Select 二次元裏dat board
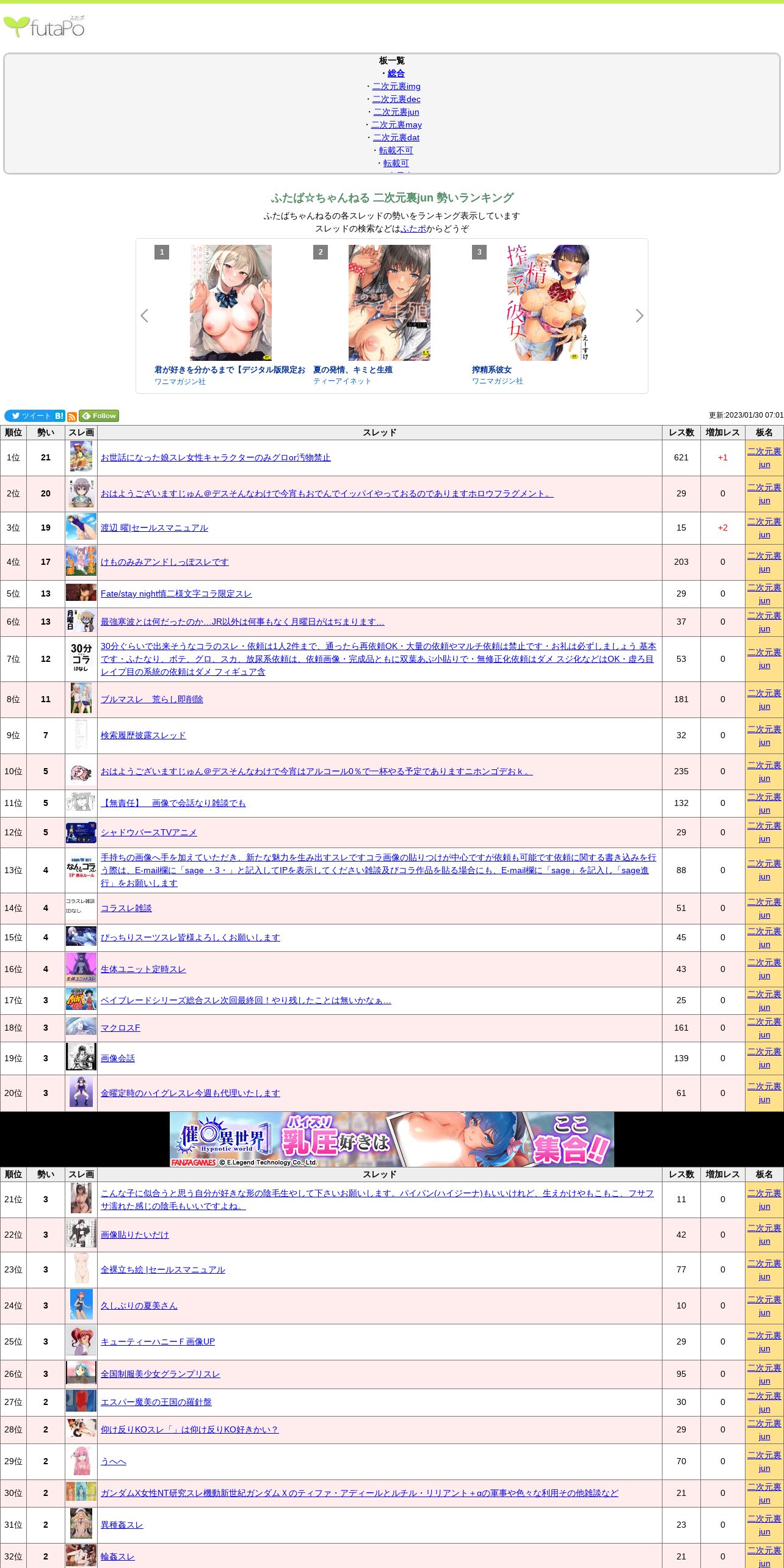This screenshot has width=784, height=1568. click(x=396, y=137)
